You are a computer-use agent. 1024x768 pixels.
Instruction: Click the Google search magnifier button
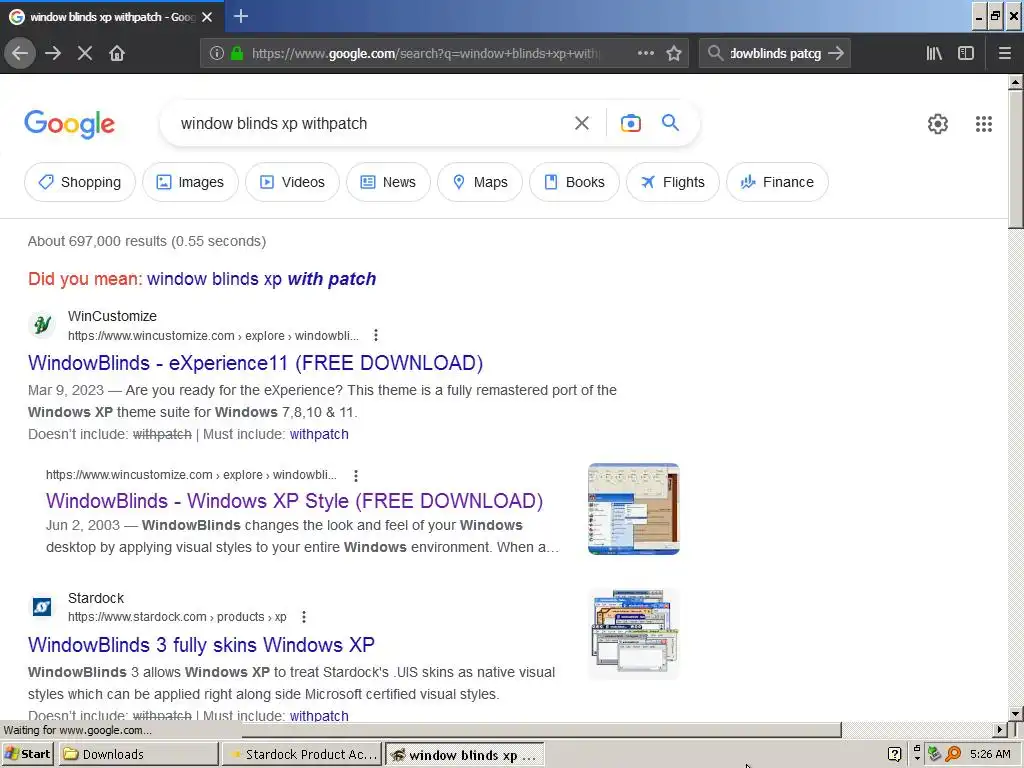pyautogui.click(x=670, y=123)
